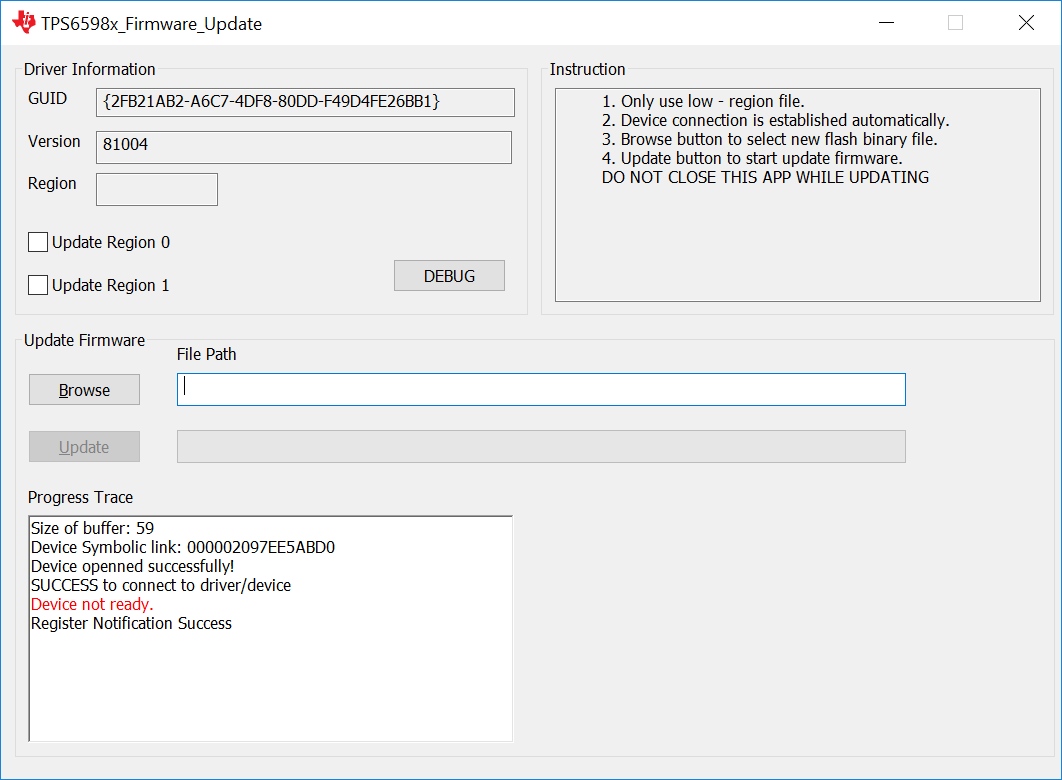Click the DEBUG button

(449, 276)
